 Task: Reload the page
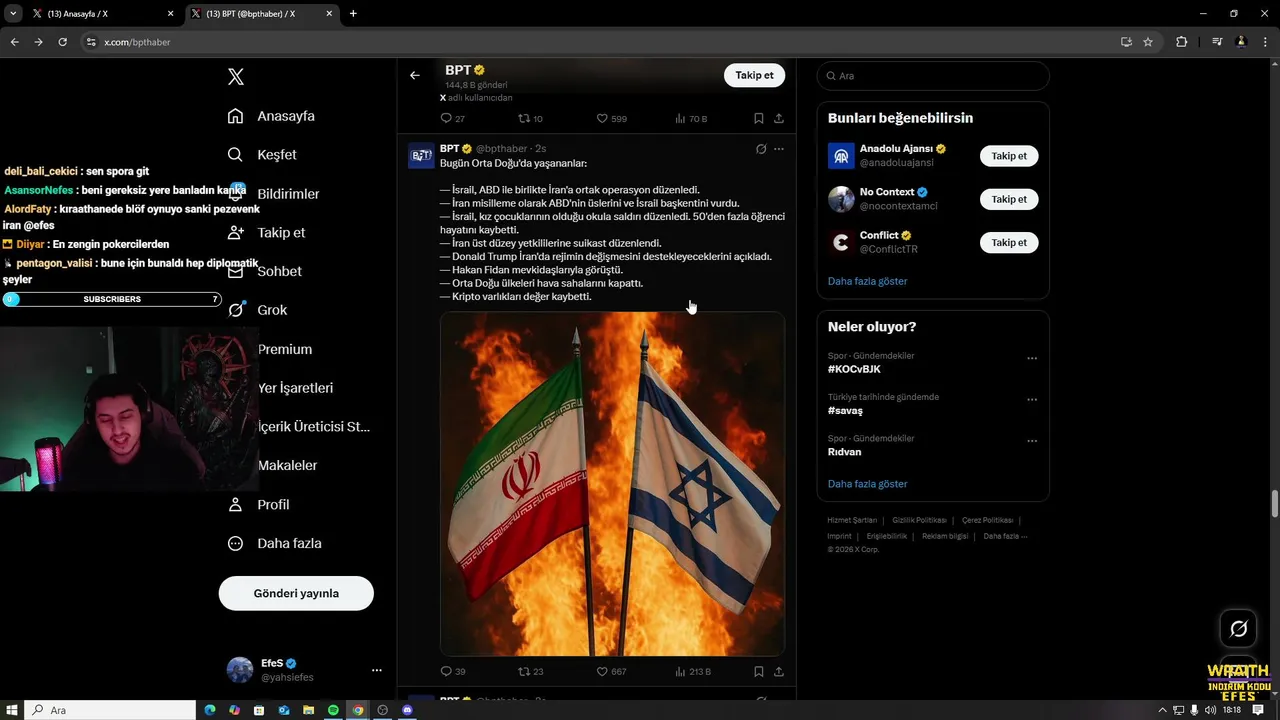pos(62,42)
